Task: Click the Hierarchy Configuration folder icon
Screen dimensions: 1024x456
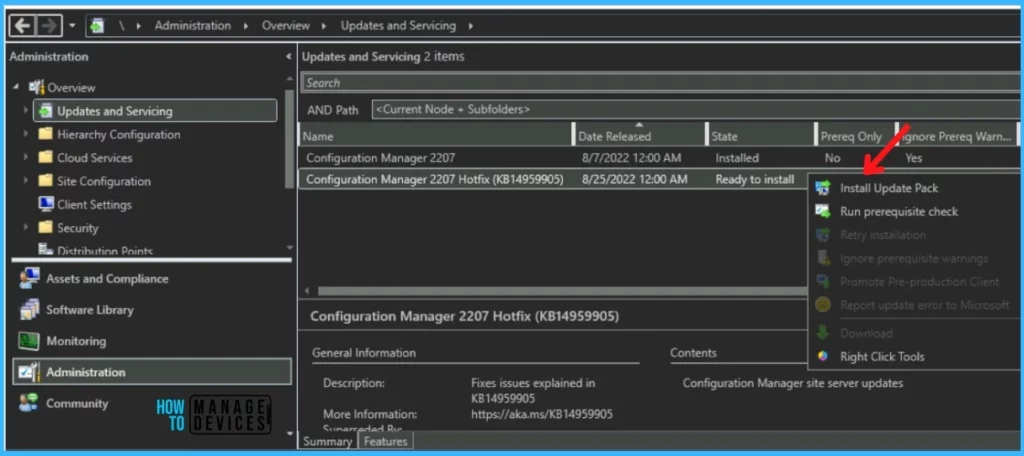Action: pos(45,134)
